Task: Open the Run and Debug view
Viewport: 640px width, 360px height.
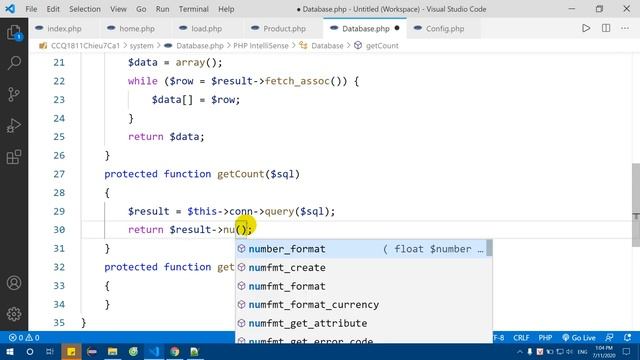Action: coord(14,126)
